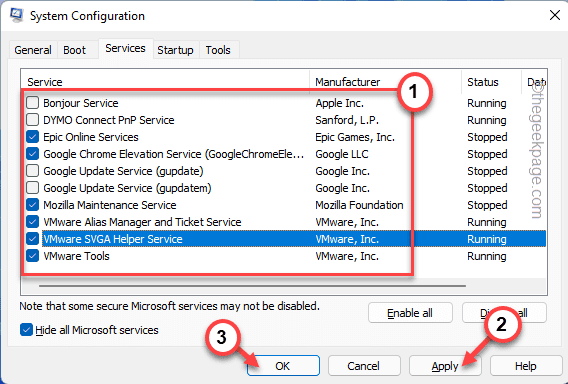568x384 pixels.
Task: Check the Bonjour Service checkbox
Action: 33,103
